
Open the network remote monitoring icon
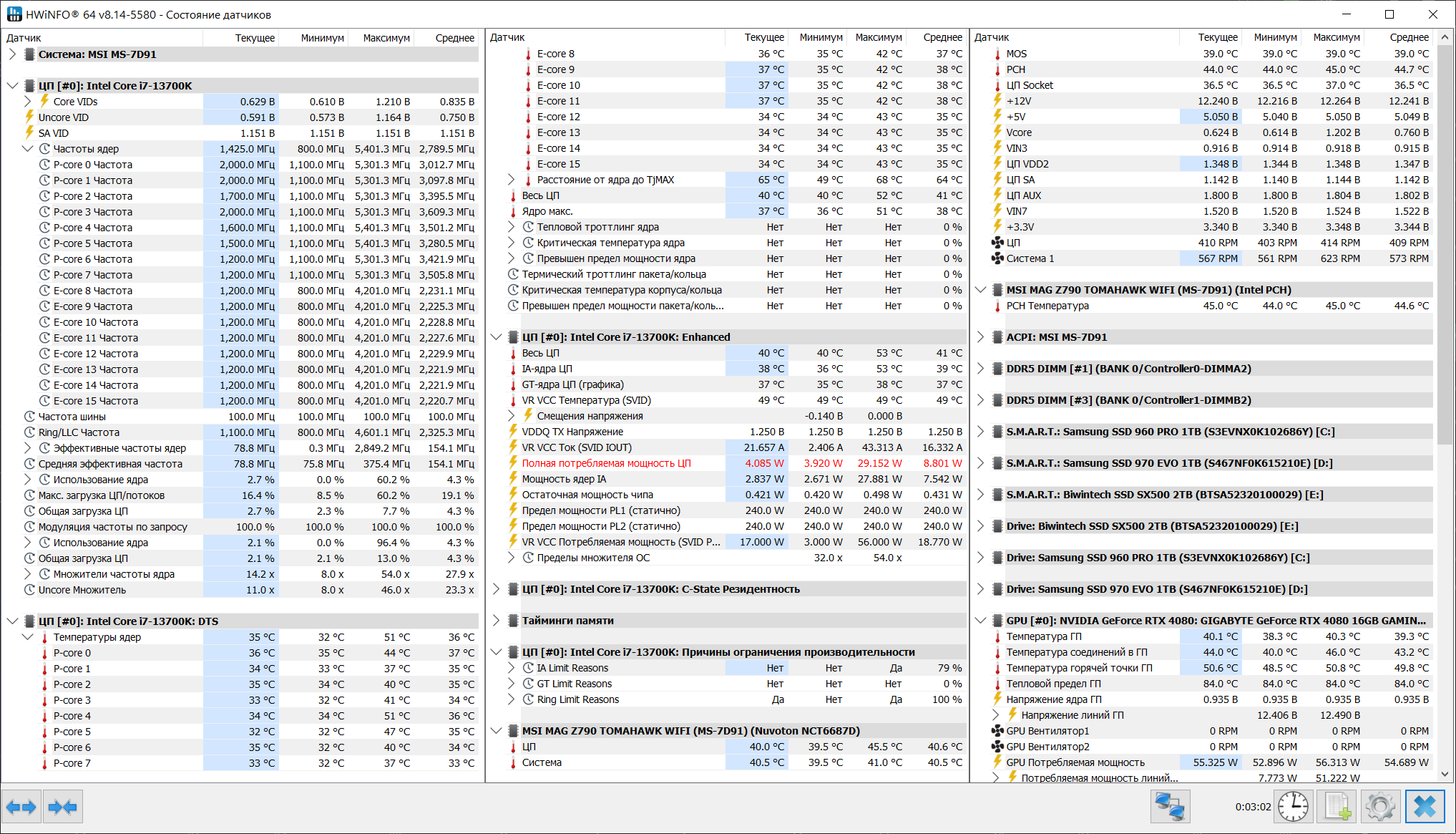coord(1170,807)
